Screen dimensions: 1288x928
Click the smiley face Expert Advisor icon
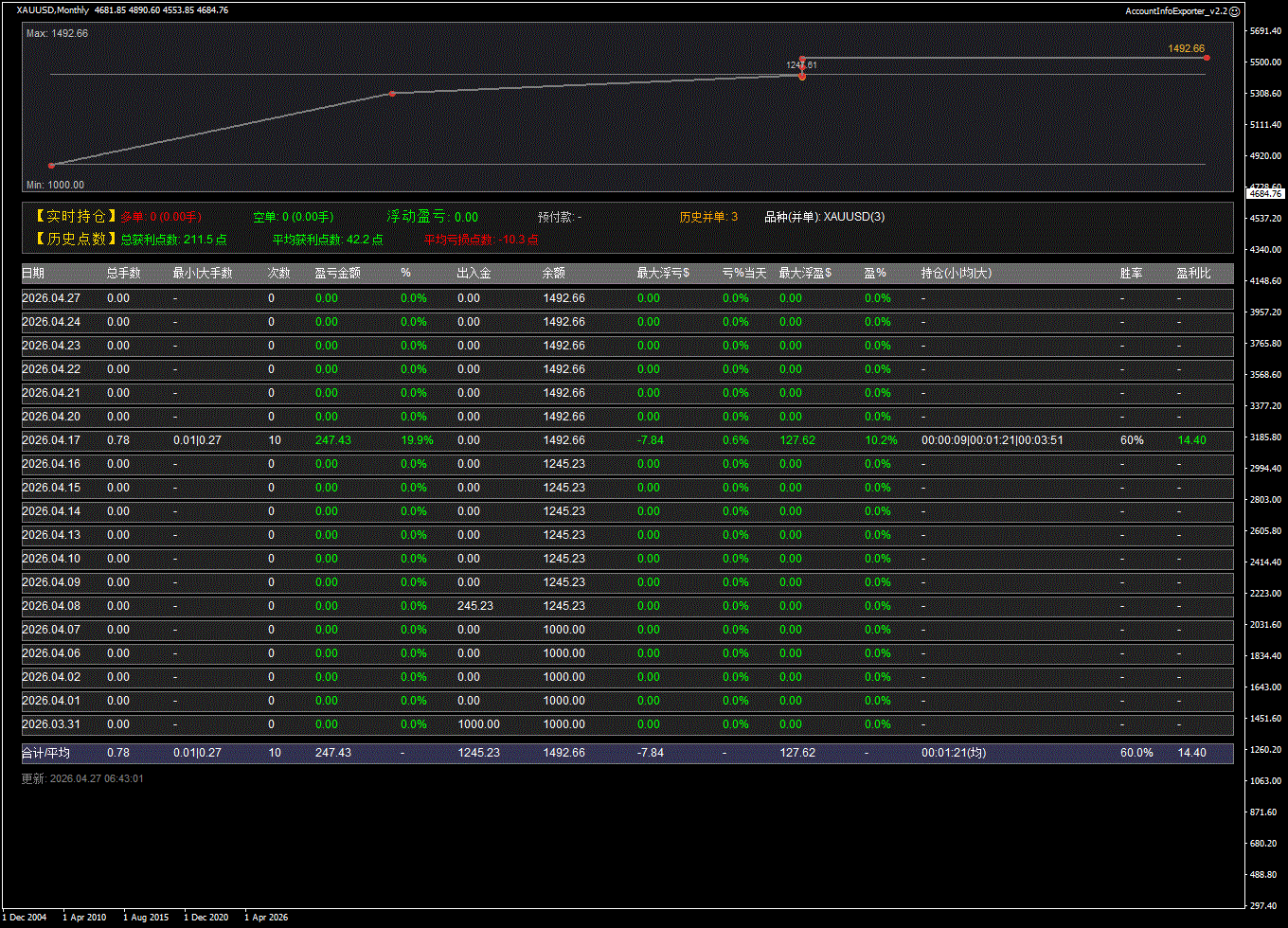click(1234, 11)
